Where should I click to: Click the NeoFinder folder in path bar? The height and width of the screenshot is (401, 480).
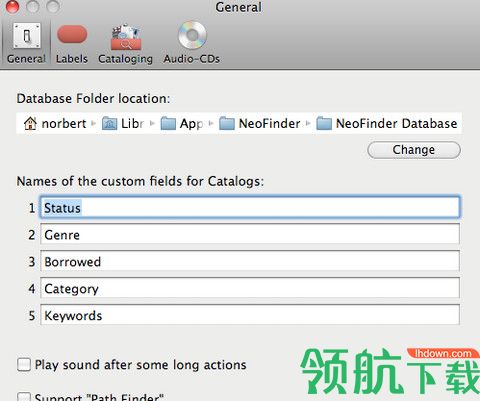pos(260,124)
